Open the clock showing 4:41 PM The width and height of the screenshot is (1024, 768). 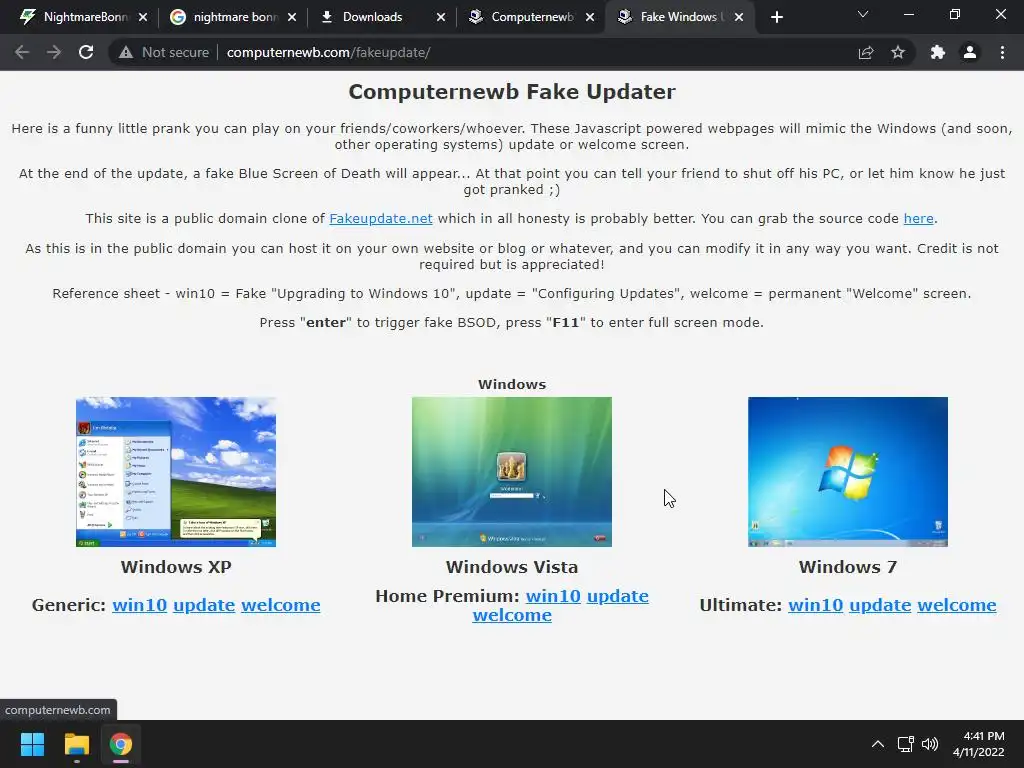(x=978, y=744)
